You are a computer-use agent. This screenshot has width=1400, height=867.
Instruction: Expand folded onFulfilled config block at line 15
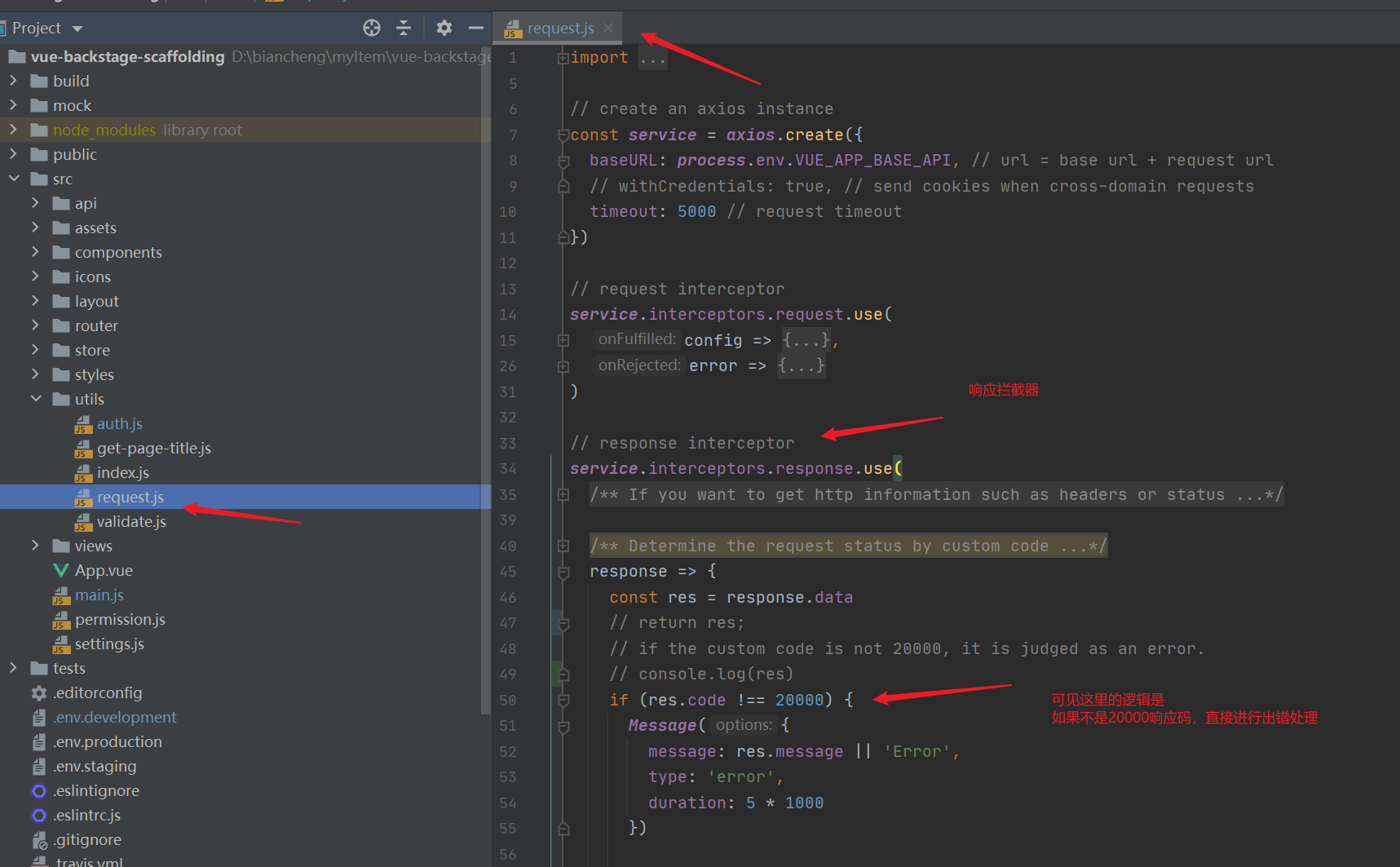563,340
